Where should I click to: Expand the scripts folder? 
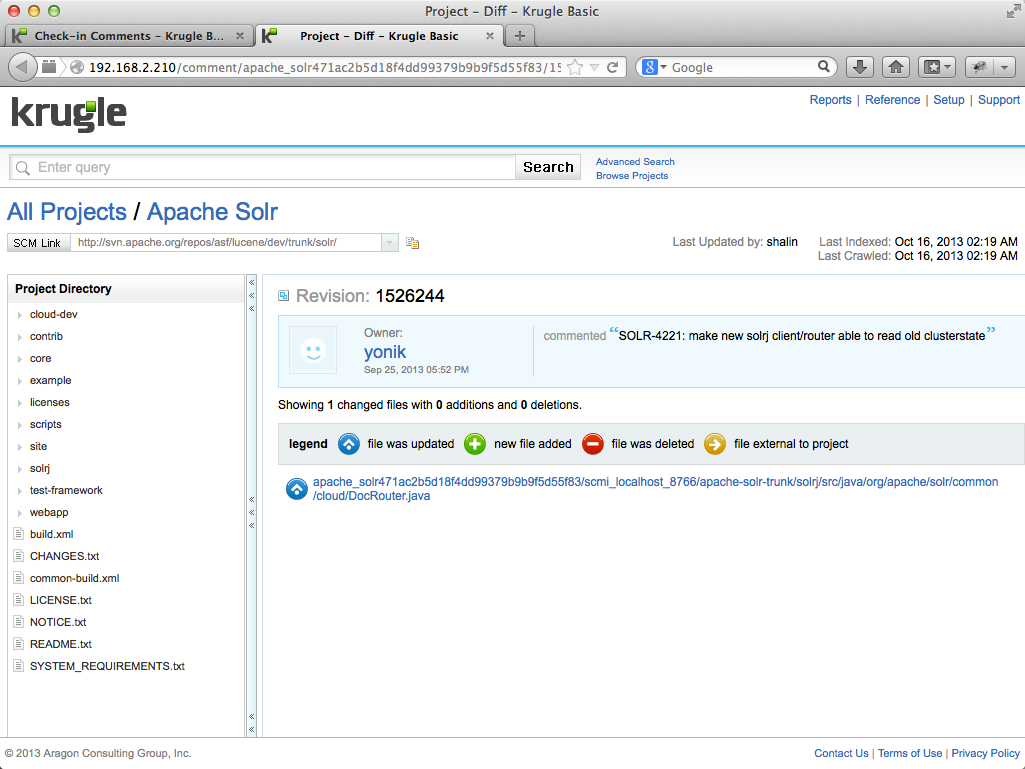click(x=20, y=425)
